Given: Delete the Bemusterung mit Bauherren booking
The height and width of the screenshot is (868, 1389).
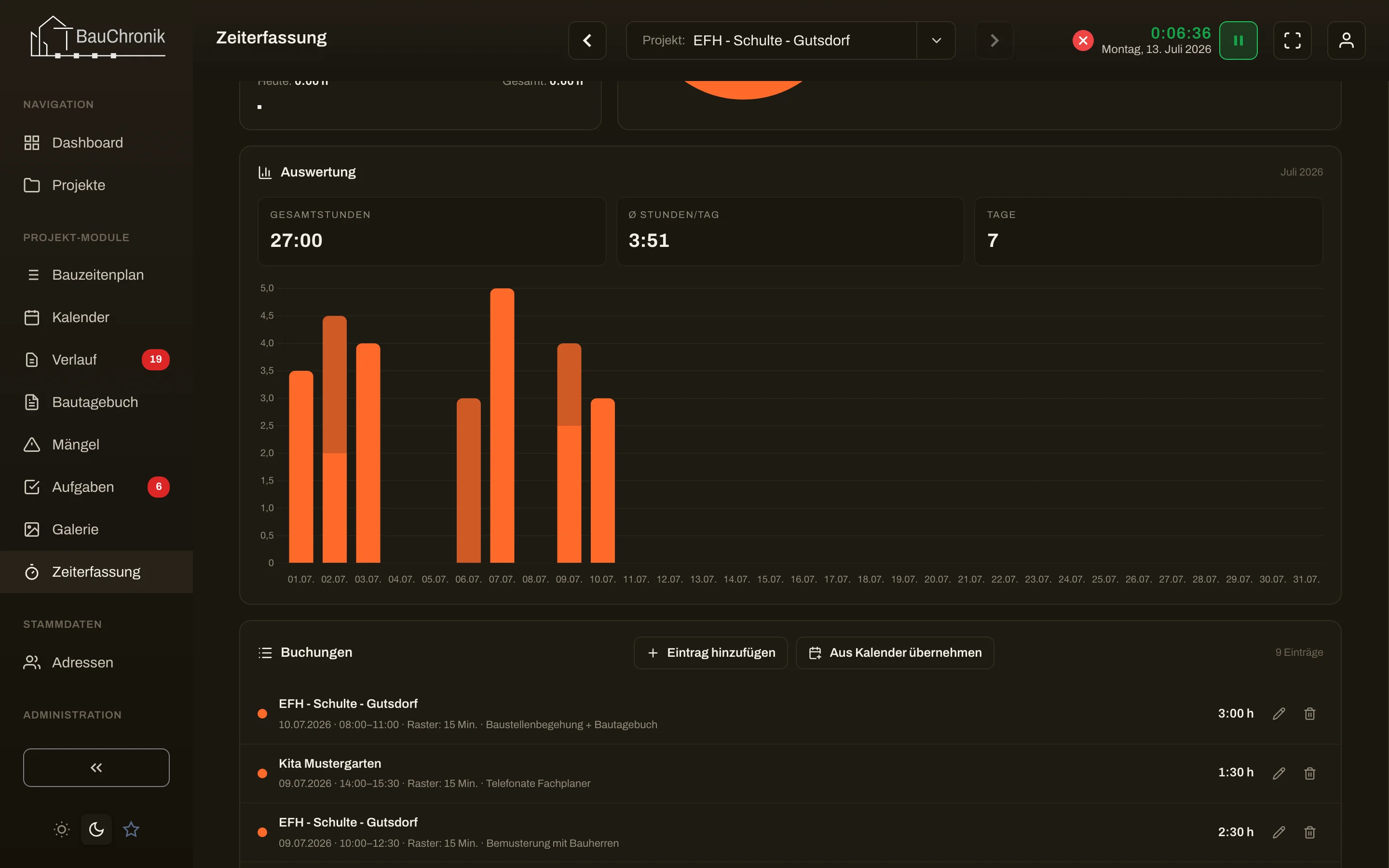Looking at the screenshot, I should pyautogui.click(x=1310, y=832).
